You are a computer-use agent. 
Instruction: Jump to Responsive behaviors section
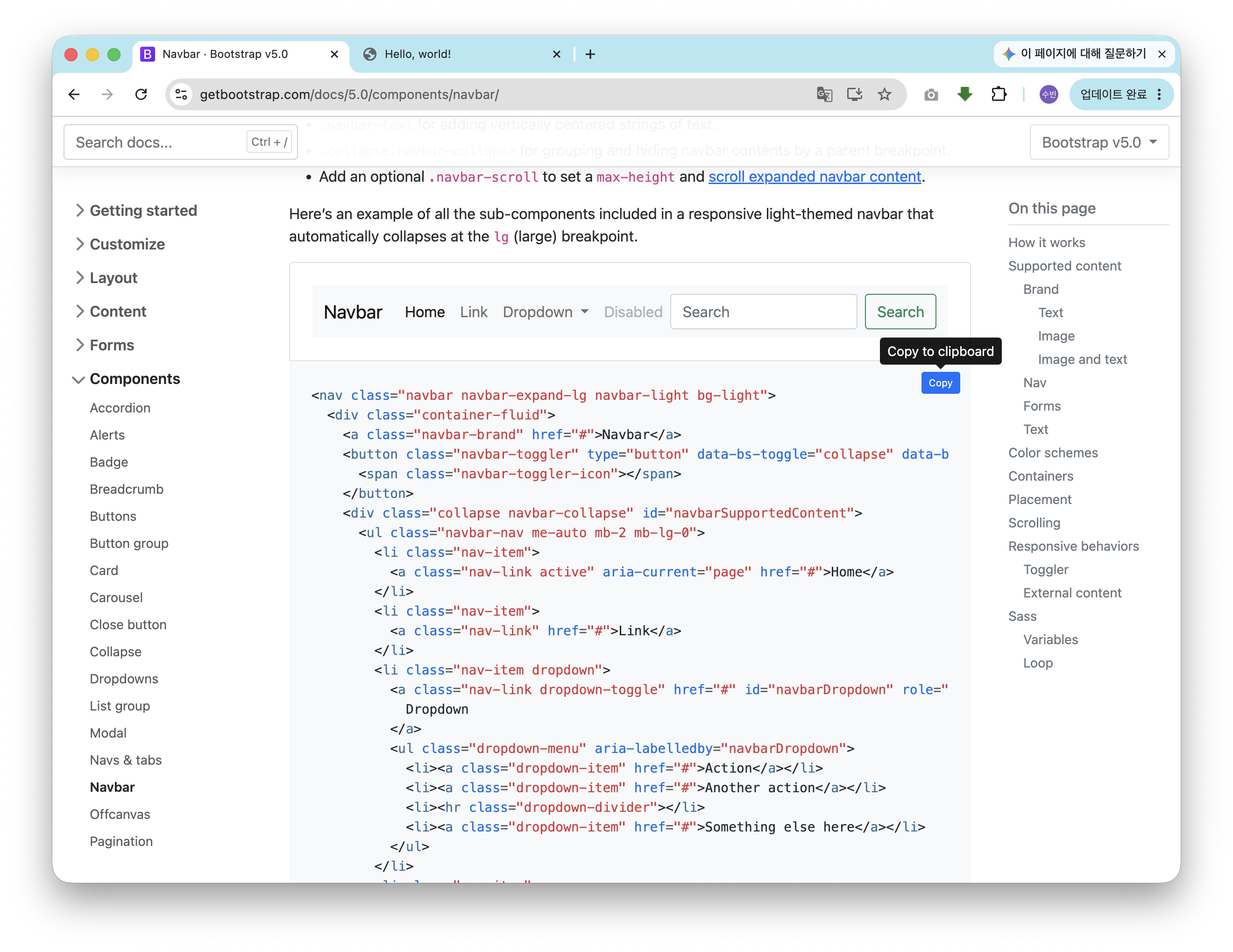click(1074, 547)
